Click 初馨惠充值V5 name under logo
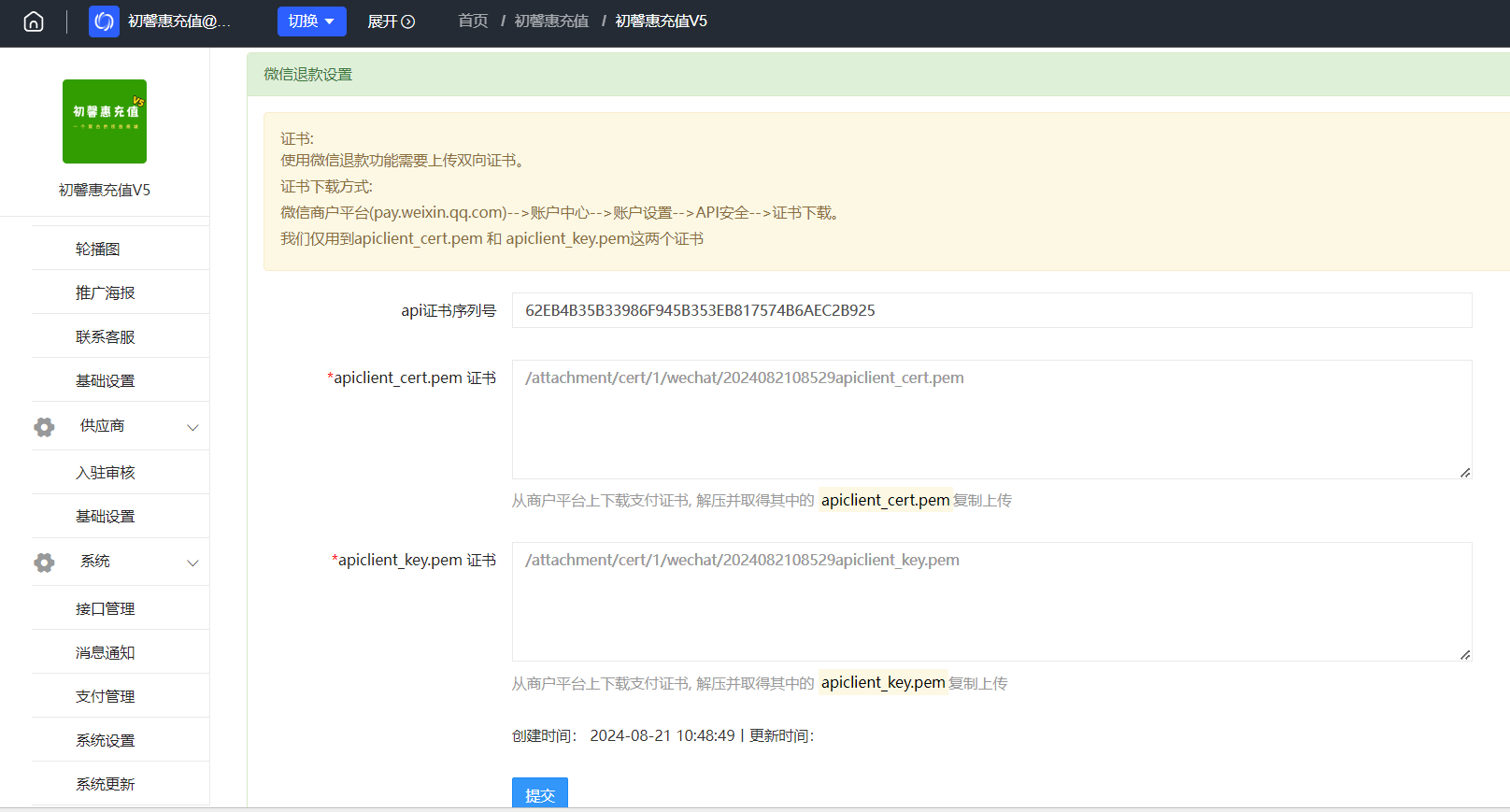Screen dimensions: 1510x812 pos(105,190)
